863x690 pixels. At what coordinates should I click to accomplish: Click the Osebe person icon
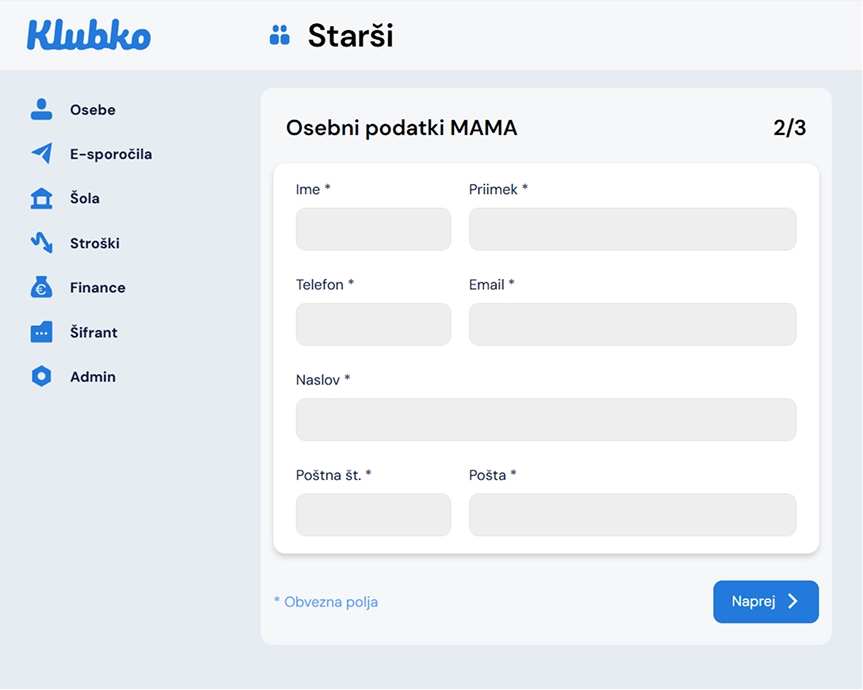coord(41,110)
